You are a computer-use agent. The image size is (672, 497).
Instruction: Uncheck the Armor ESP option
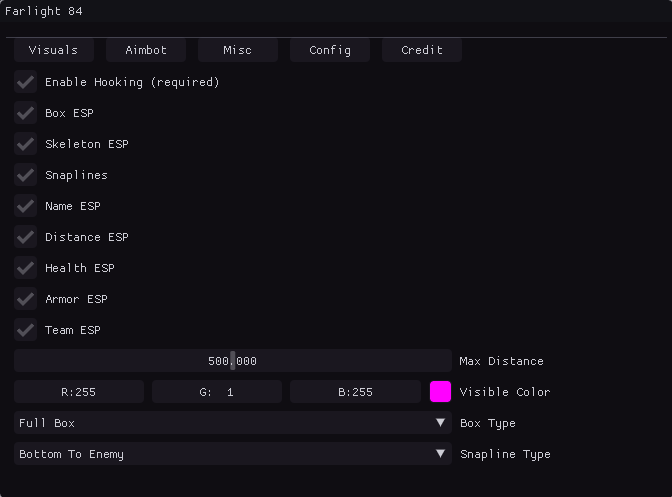pyautogui.click(x=26, y=299)
